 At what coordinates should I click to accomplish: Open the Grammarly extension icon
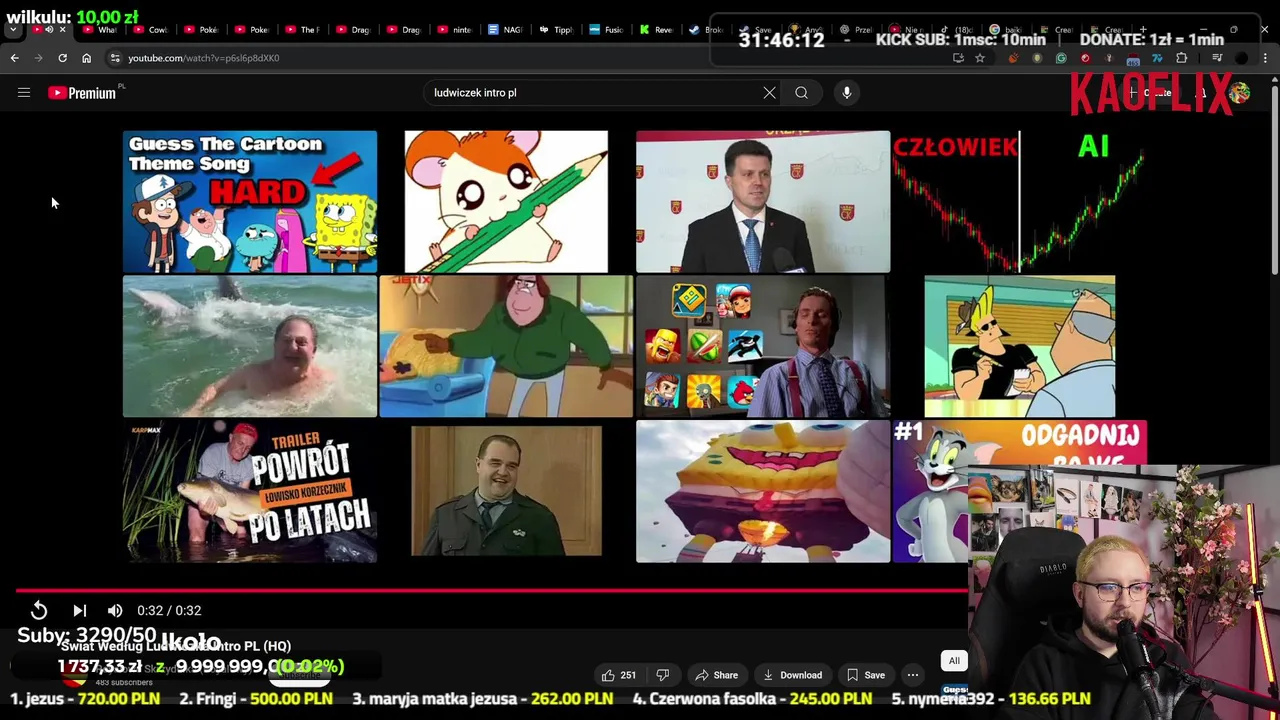pos(1061,58)
